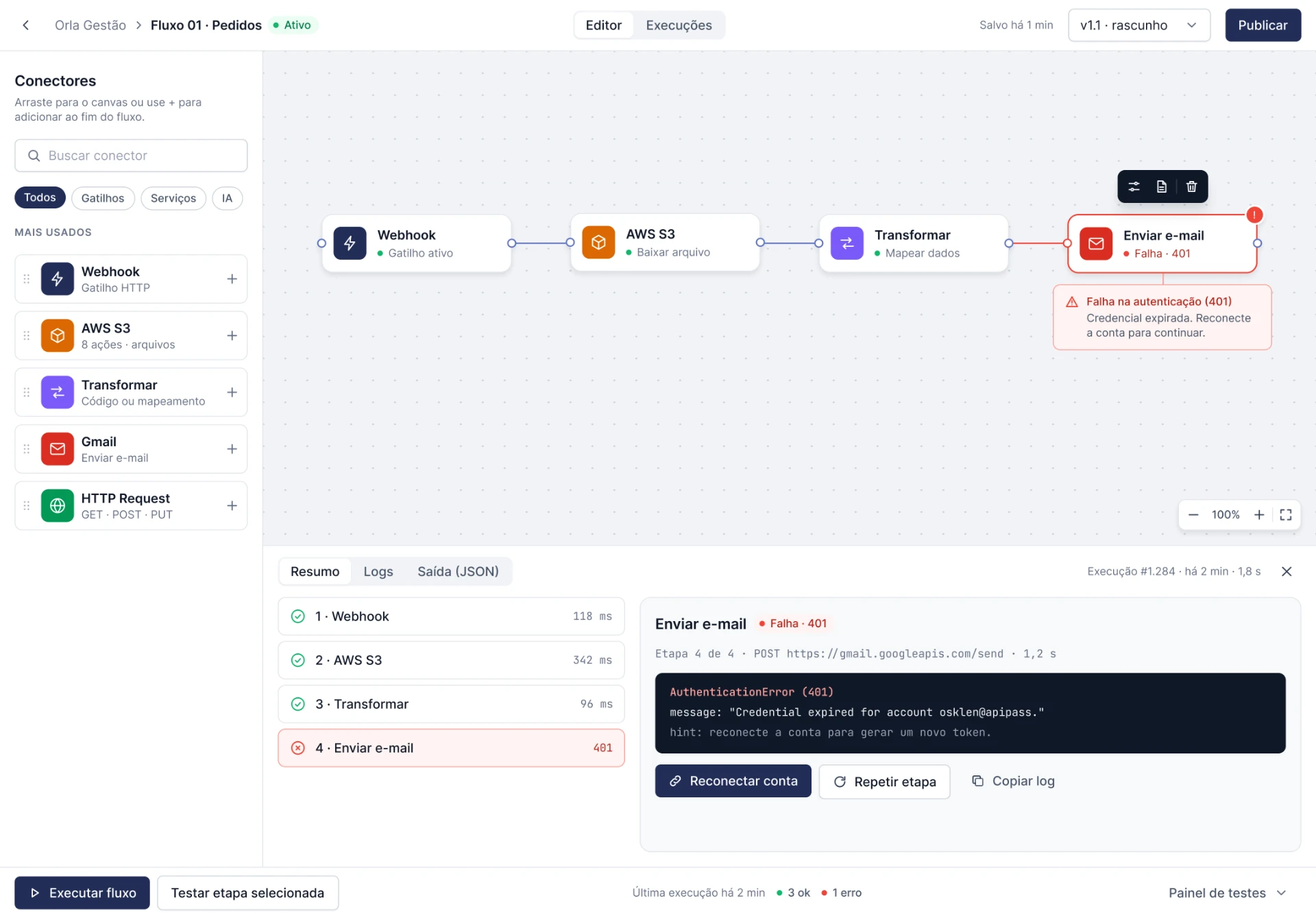Viewport: 1316px width, 918px height.
Task: Open the Saída (JSON) tab
Action: (x=458, y=572)
